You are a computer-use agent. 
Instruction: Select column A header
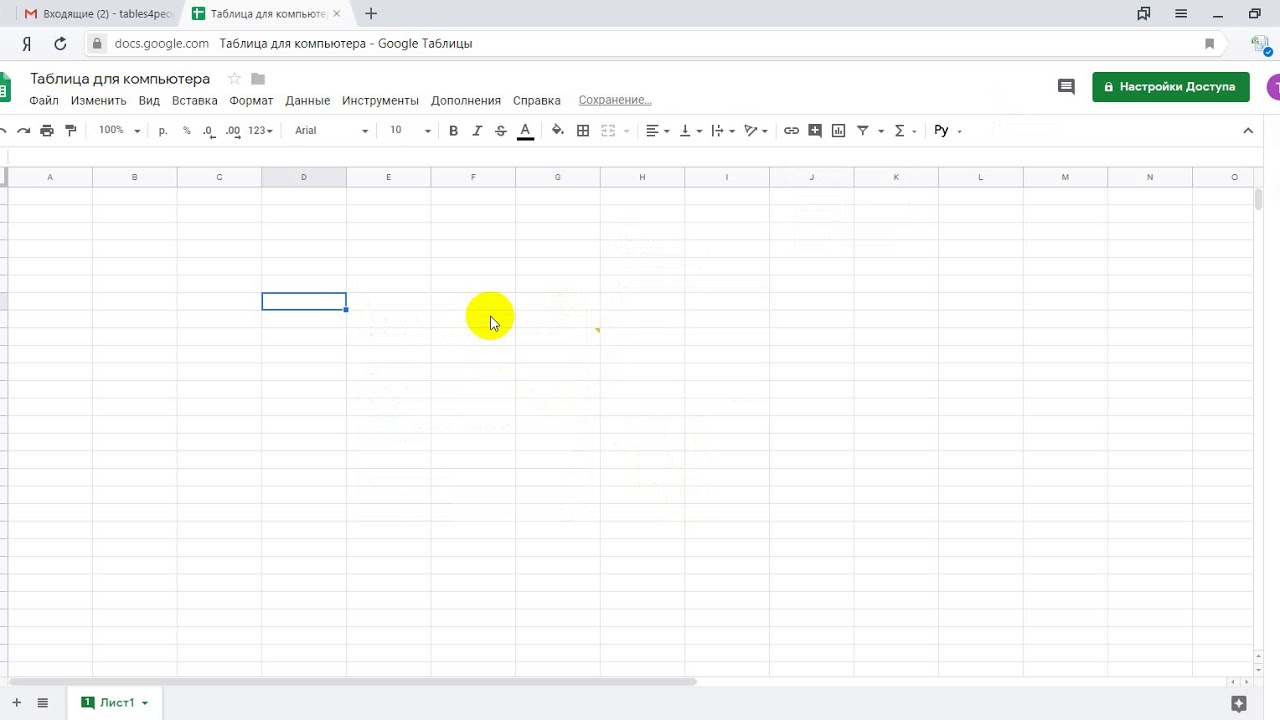click(x=50, y=177)
